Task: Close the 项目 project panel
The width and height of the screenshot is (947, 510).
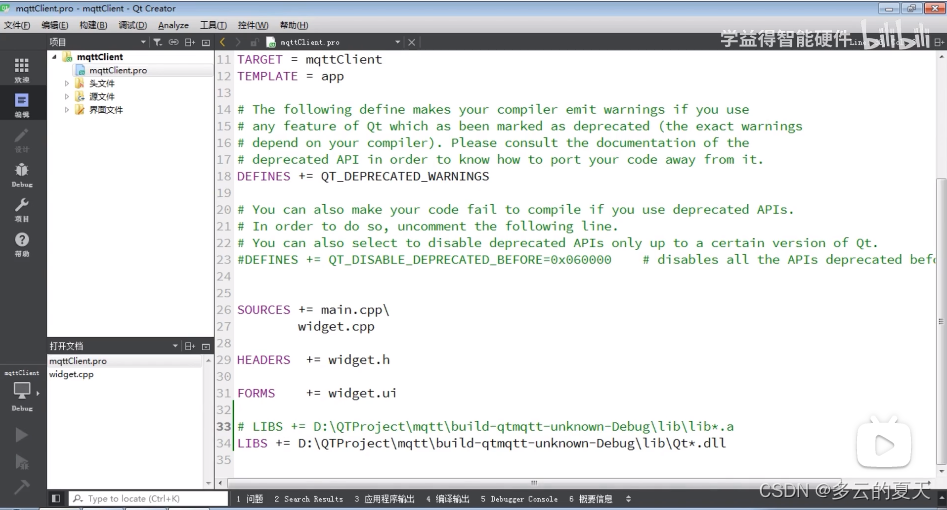Action: click(206, 42)
